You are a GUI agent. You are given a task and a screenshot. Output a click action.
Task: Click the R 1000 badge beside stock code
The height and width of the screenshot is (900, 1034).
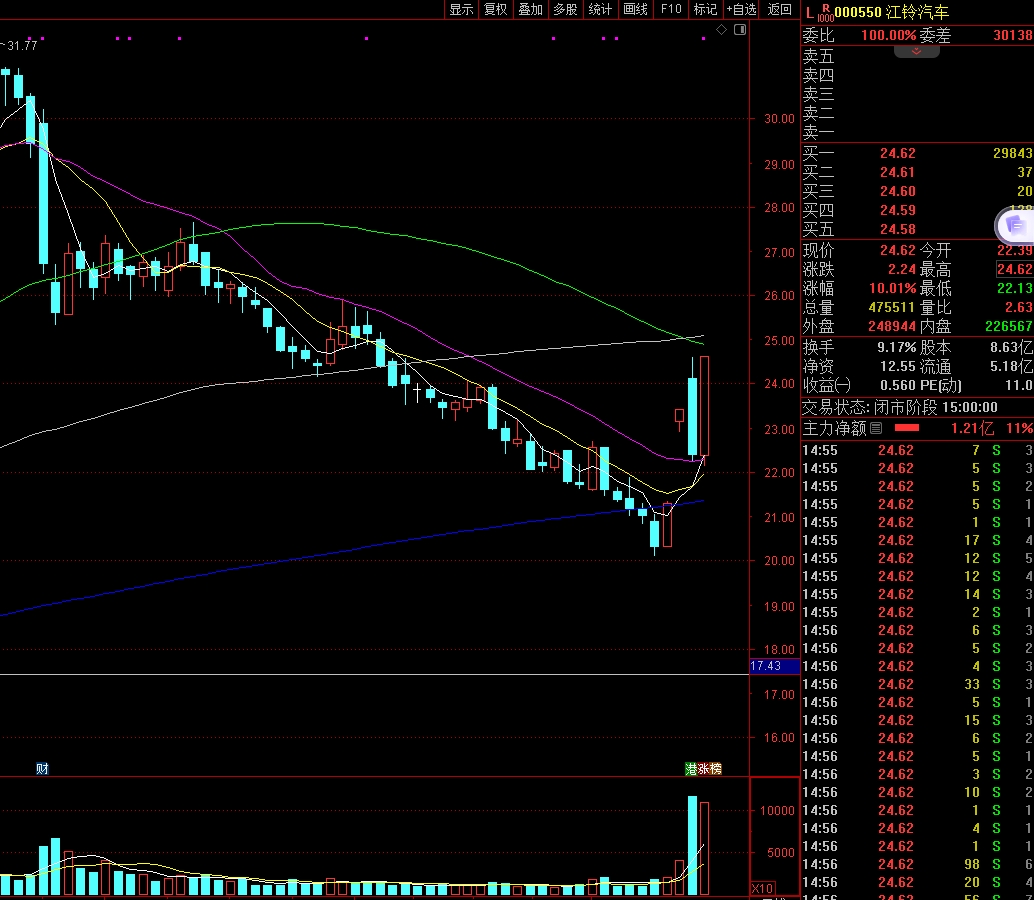825,13
